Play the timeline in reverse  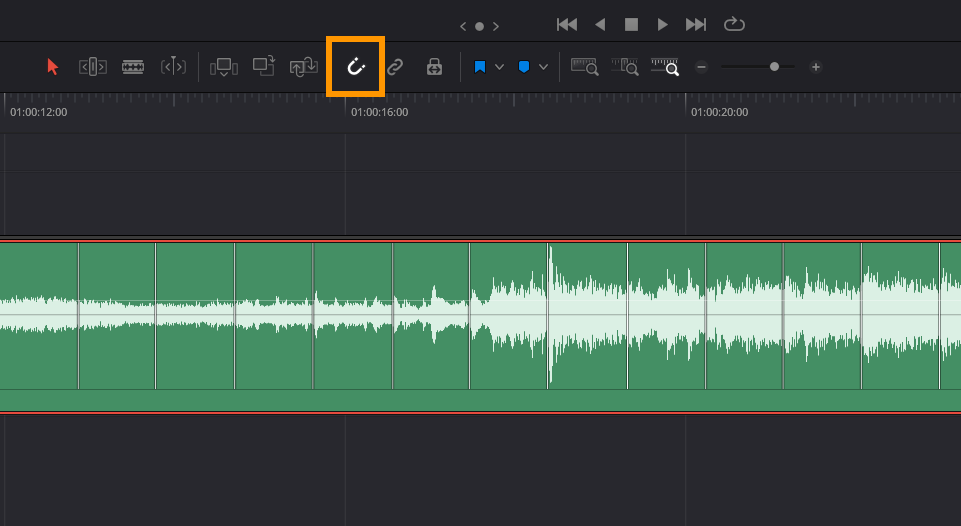click(x=600, y=25)
